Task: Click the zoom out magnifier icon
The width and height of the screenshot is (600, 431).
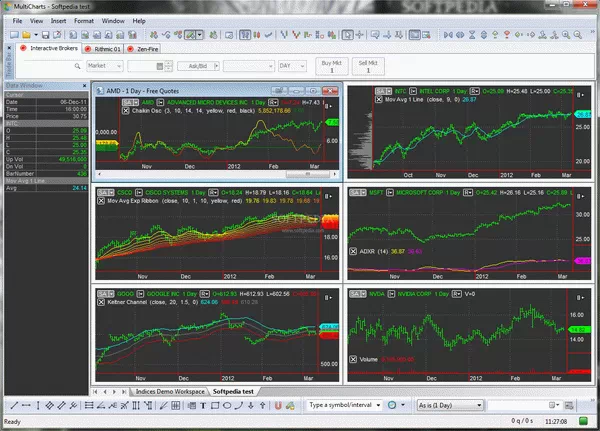Action: click(578, 35)
